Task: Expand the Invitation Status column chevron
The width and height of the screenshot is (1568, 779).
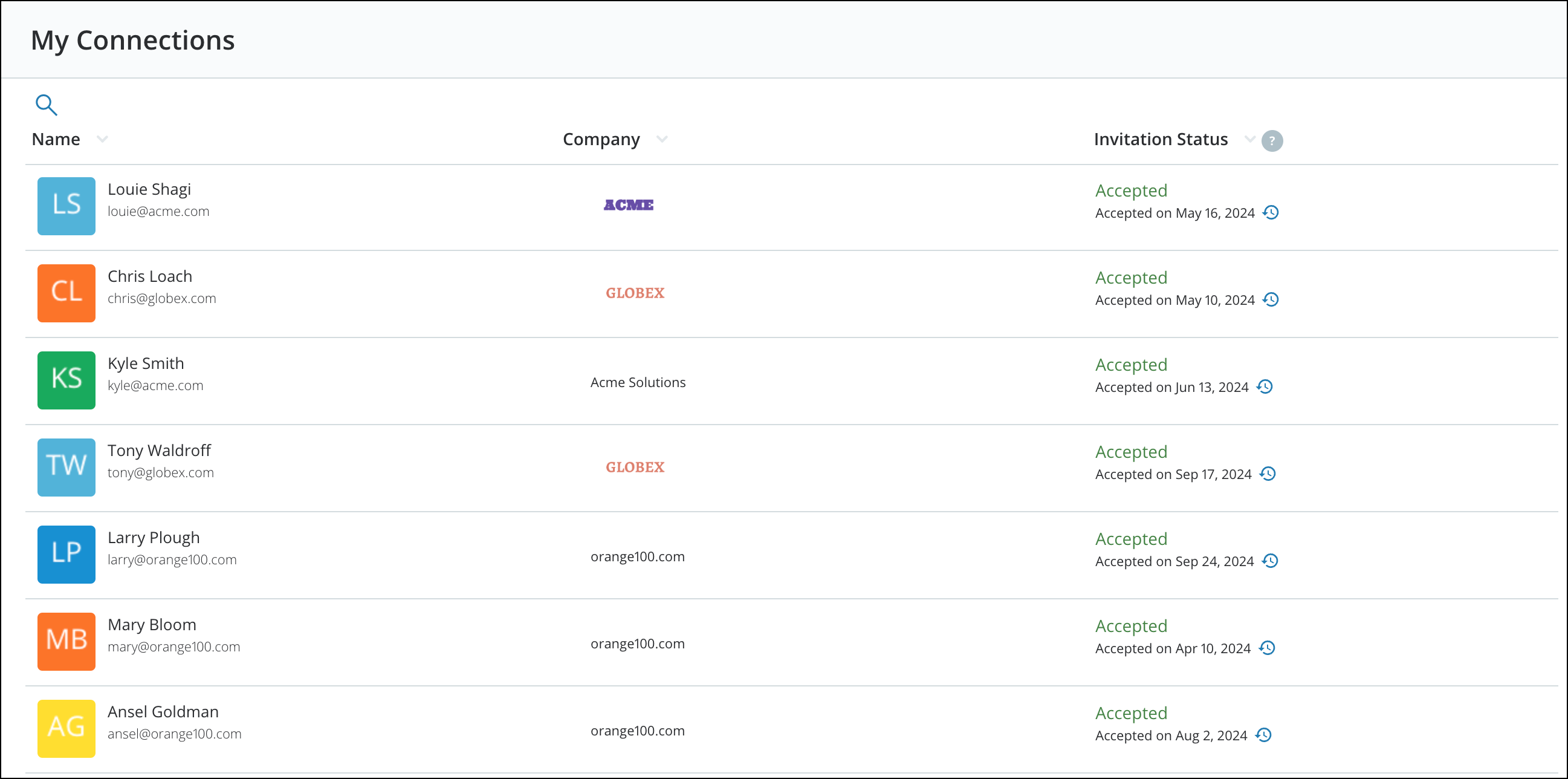Action: (1249, 140)
